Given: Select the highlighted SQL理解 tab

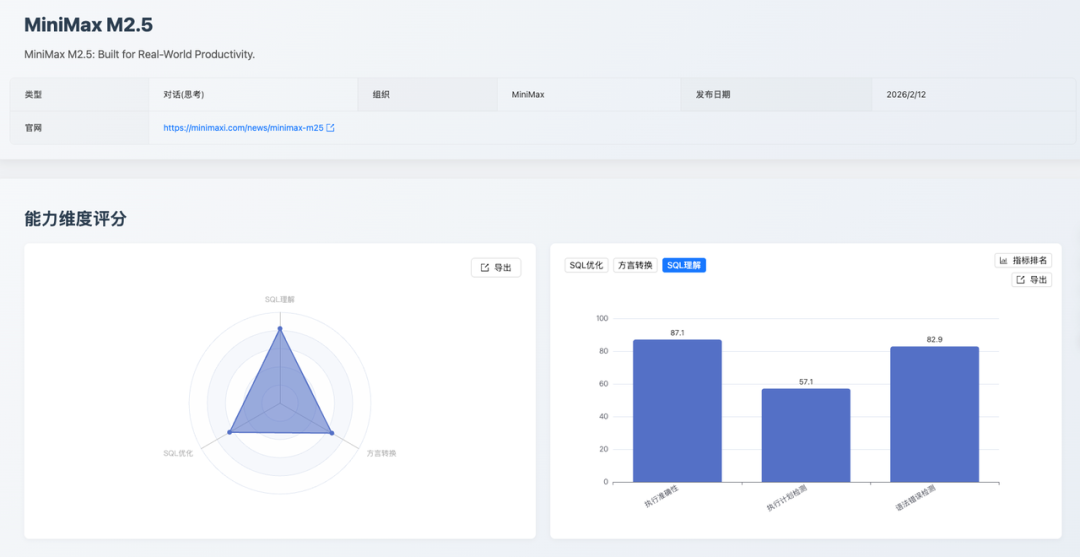Looking at the screenshot, I should click(684, 265).
